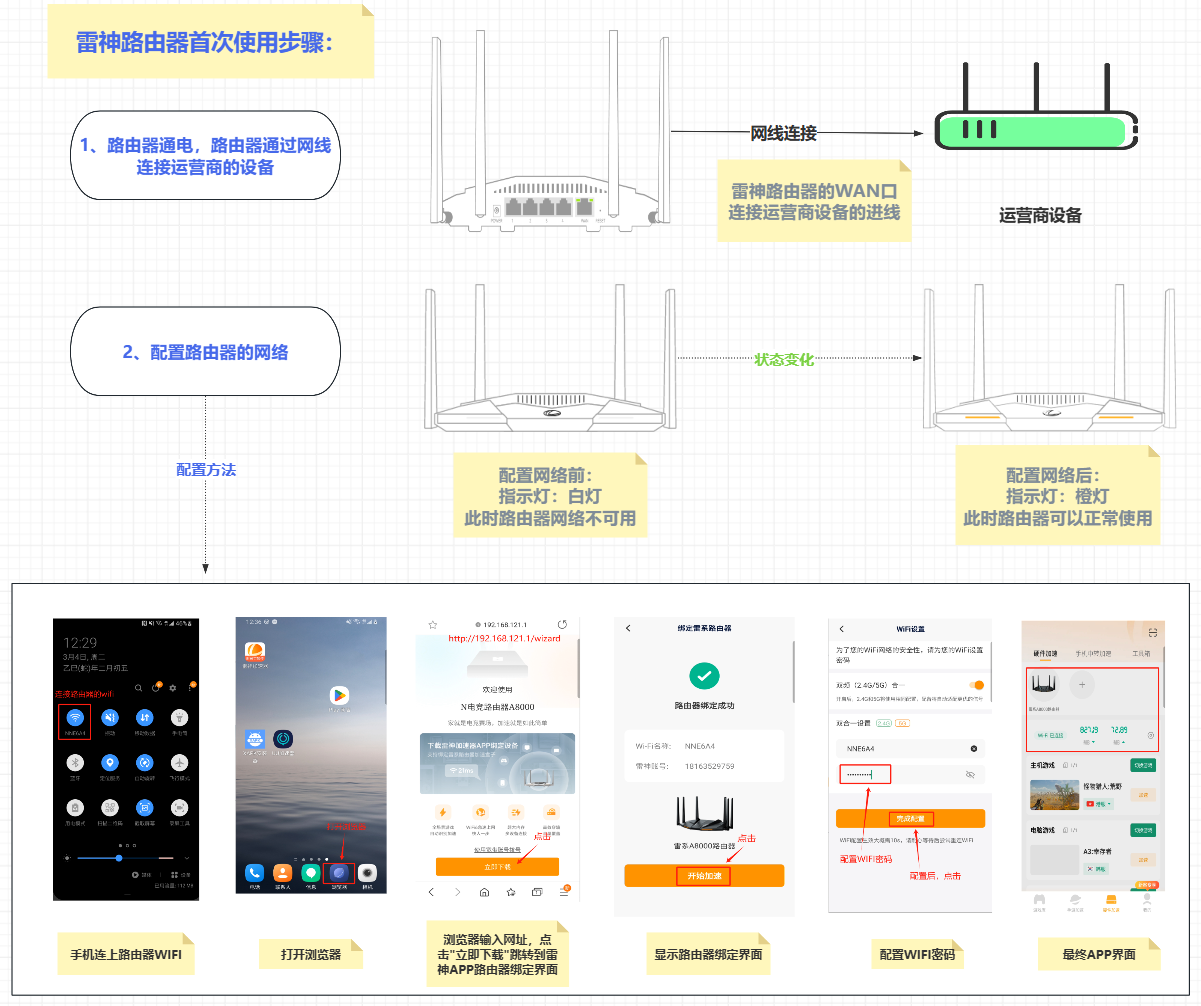Tap the WiFi quick-settings toggle labeled NNE6A4
The width and height of the screenshot is (1201, 1006).
[x=75, y=717]
